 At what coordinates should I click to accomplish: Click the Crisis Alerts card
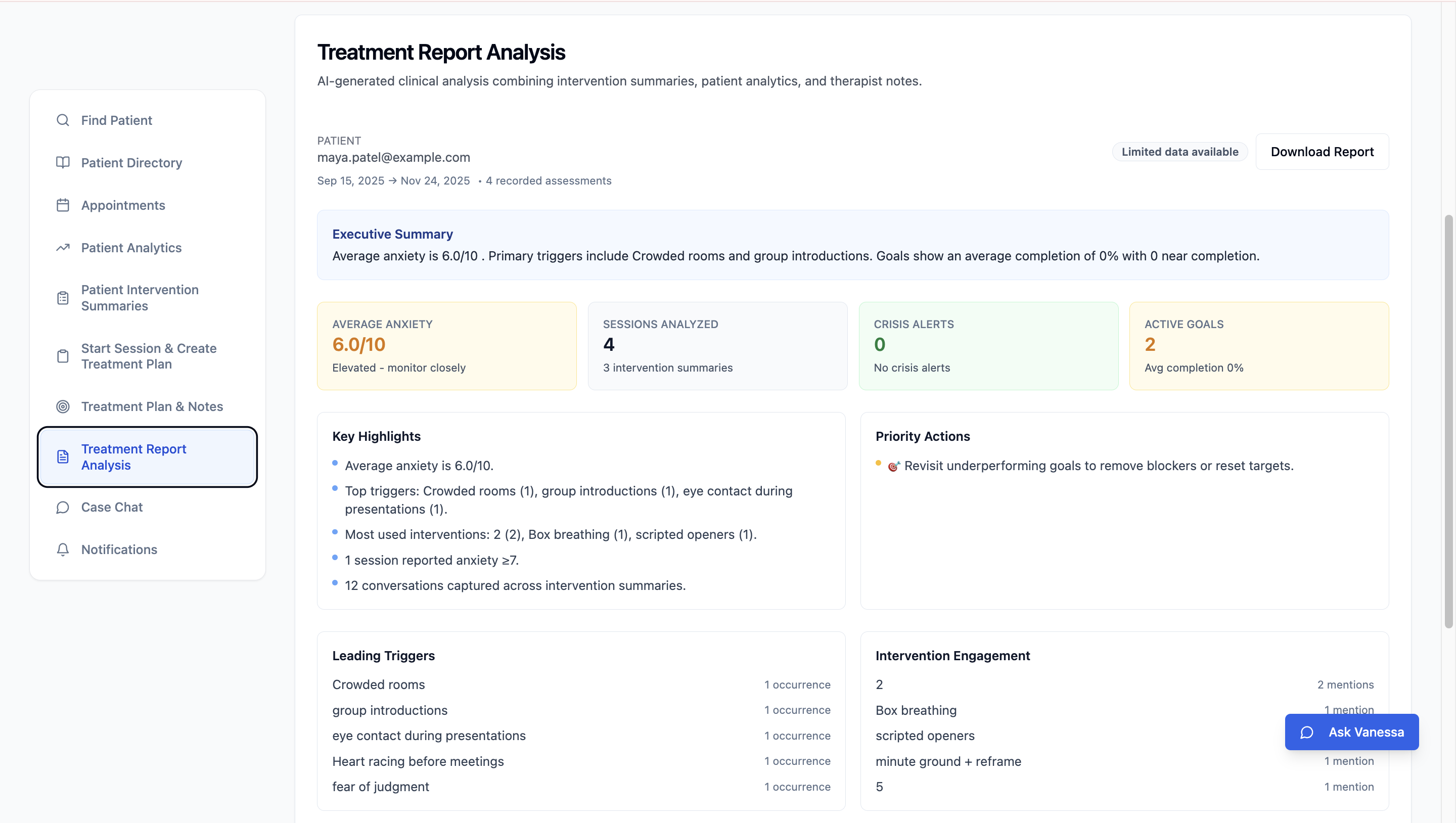[988, 346]
